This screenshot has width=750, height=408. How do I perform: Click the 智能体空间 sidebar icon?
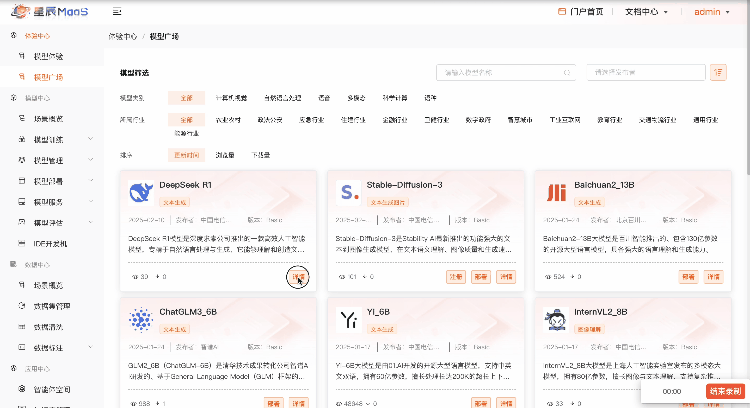click(x=22, y=389)
